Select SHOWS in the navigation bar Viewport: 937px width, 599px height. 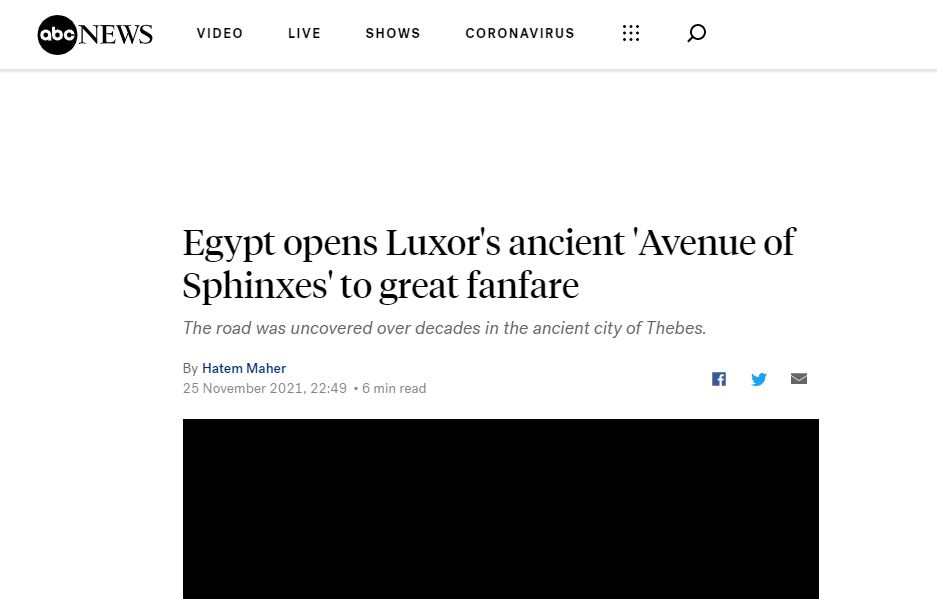click(x=393, y=33)
